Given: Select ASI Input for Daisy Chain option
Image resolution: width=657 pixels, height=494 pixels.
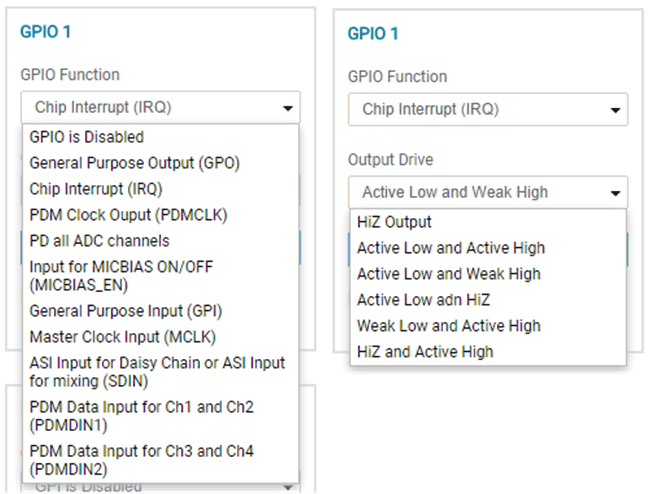Looking at the screenshot, I should [157, 371].
